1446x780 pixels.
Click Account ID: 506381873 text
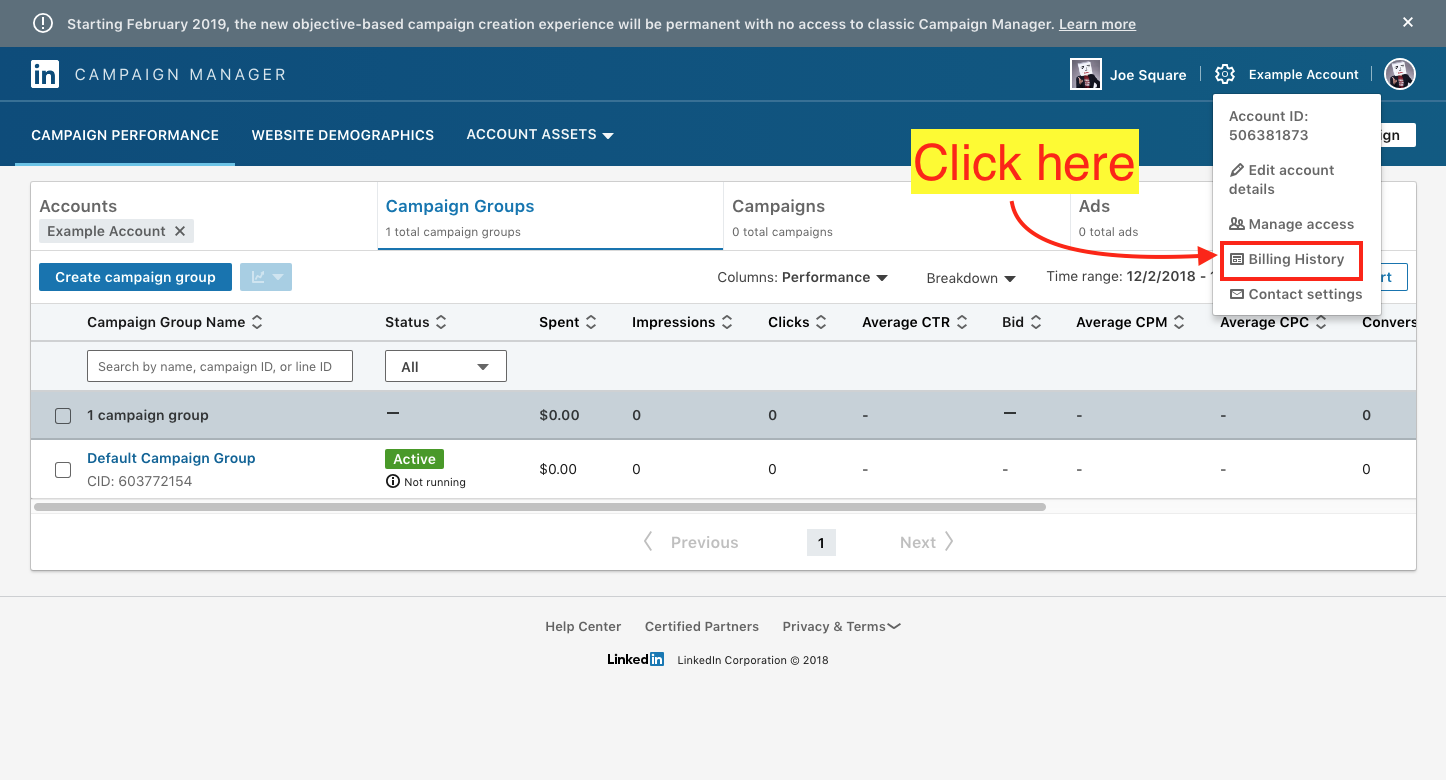1268,125
